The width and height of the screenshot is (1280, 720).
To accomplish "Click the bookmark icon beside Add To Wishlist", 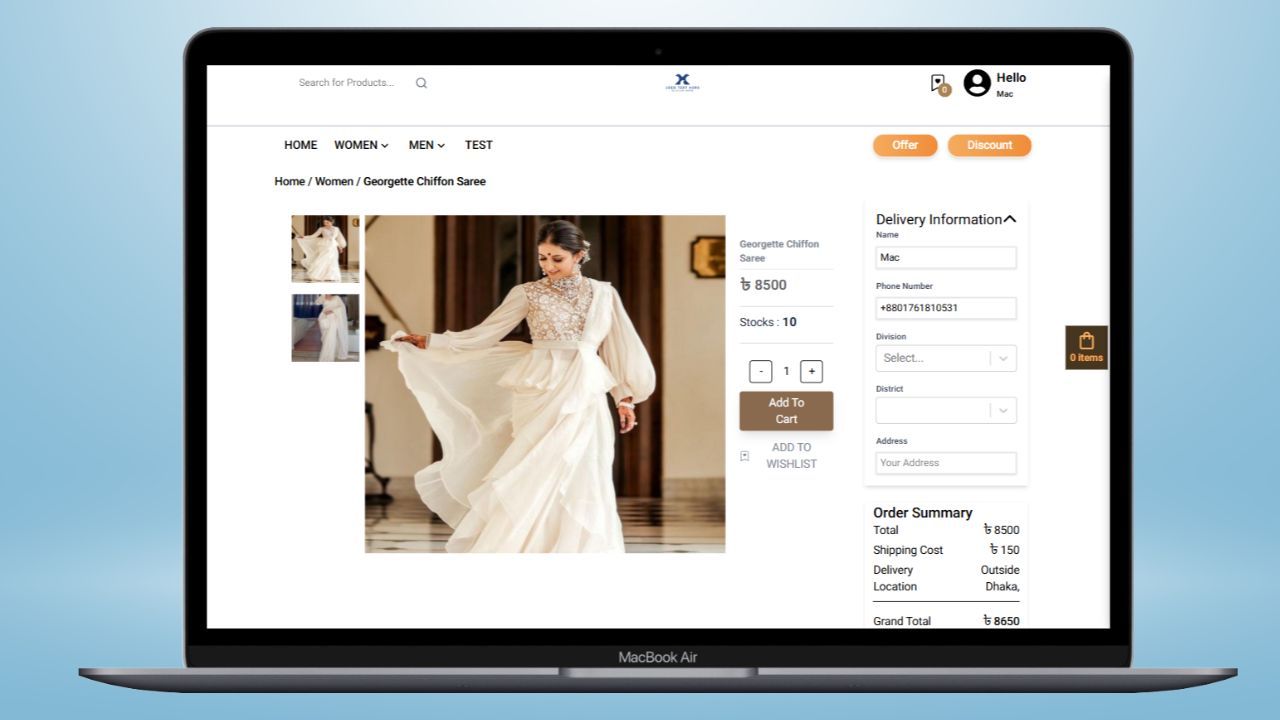I will (x=744, y=456).
